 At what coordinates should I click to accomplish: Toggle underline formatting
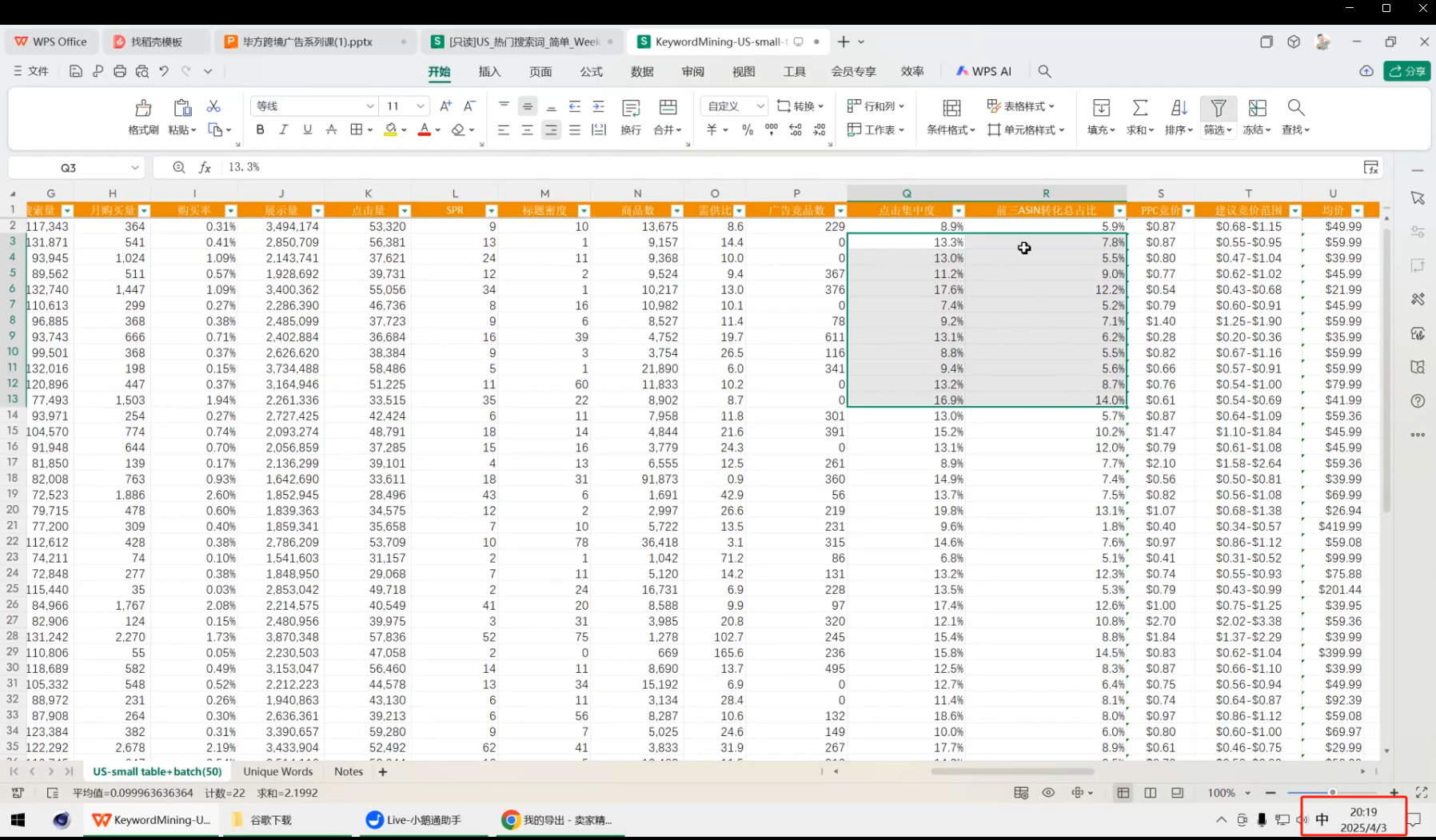[x=307, y=130]
